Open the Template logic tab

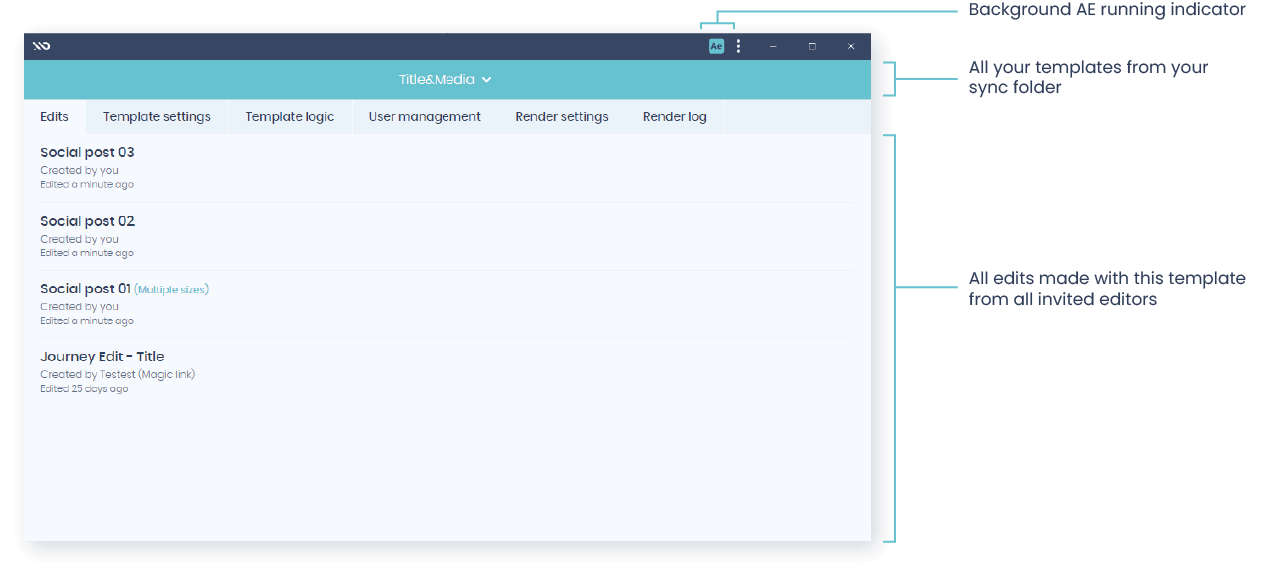pos(290,117)
